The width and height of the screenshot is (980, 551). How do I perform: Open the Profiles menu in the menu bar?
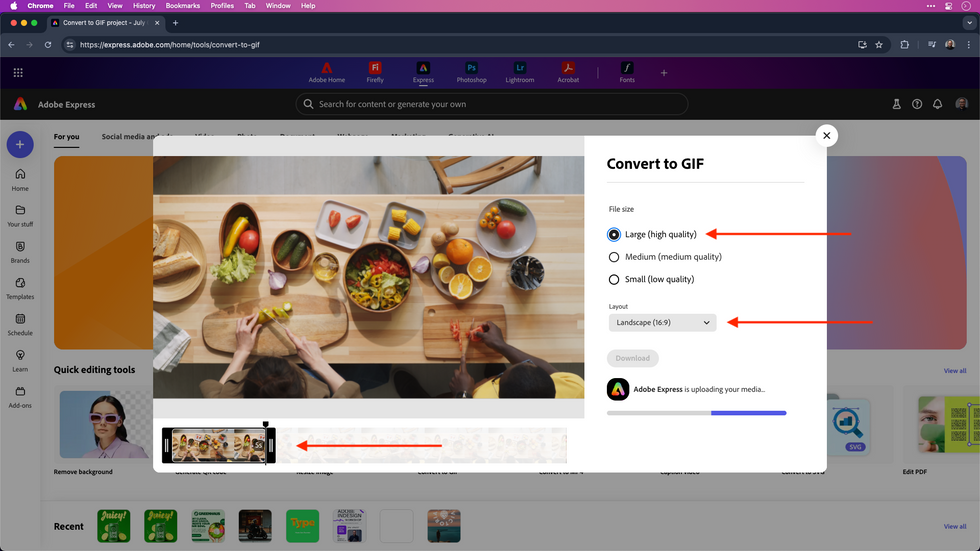[x=222, y=6]
